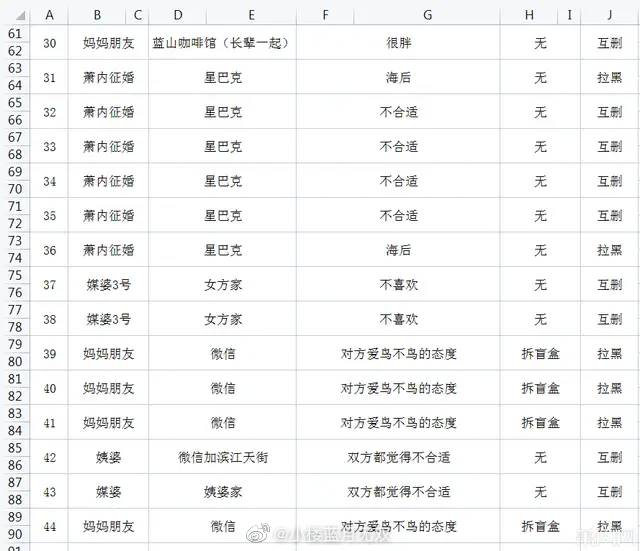Viewport: 640px width, 551px height.
Task: Select the column G header
Action: [x=427, y=15]
